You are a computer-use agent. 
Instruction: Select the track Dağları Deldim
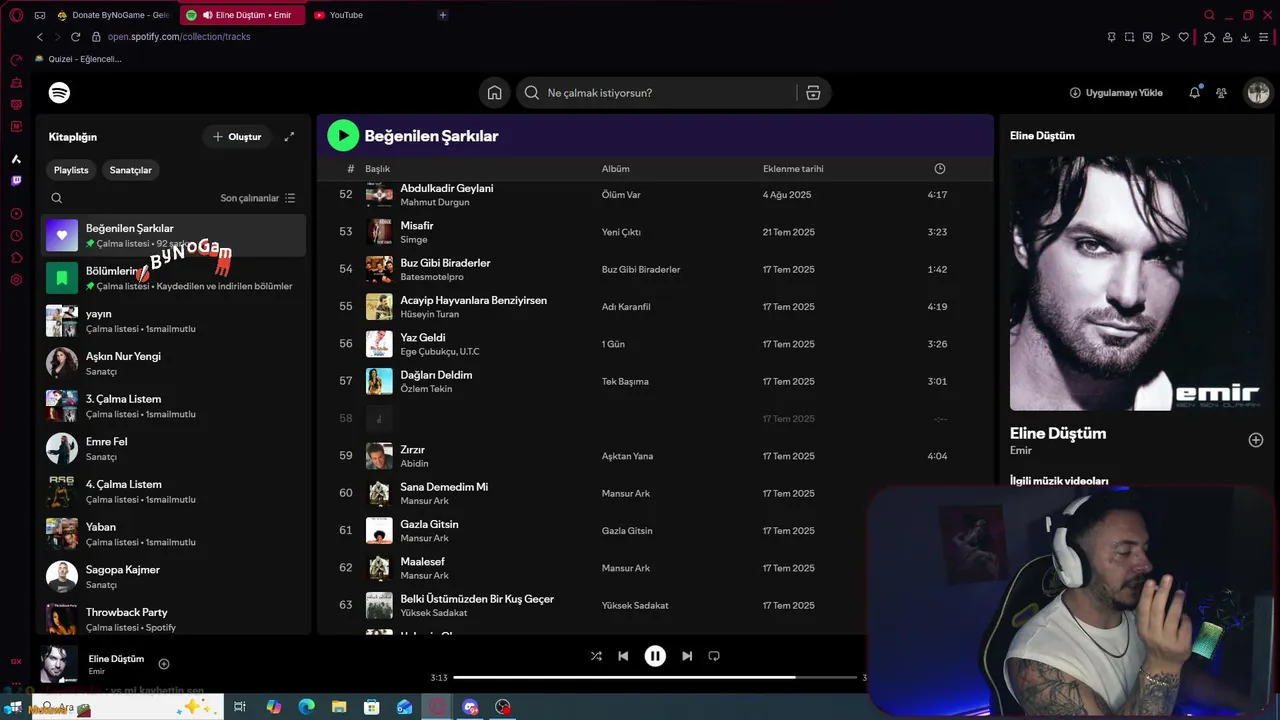pyautogui.click(x=436, y=375)
